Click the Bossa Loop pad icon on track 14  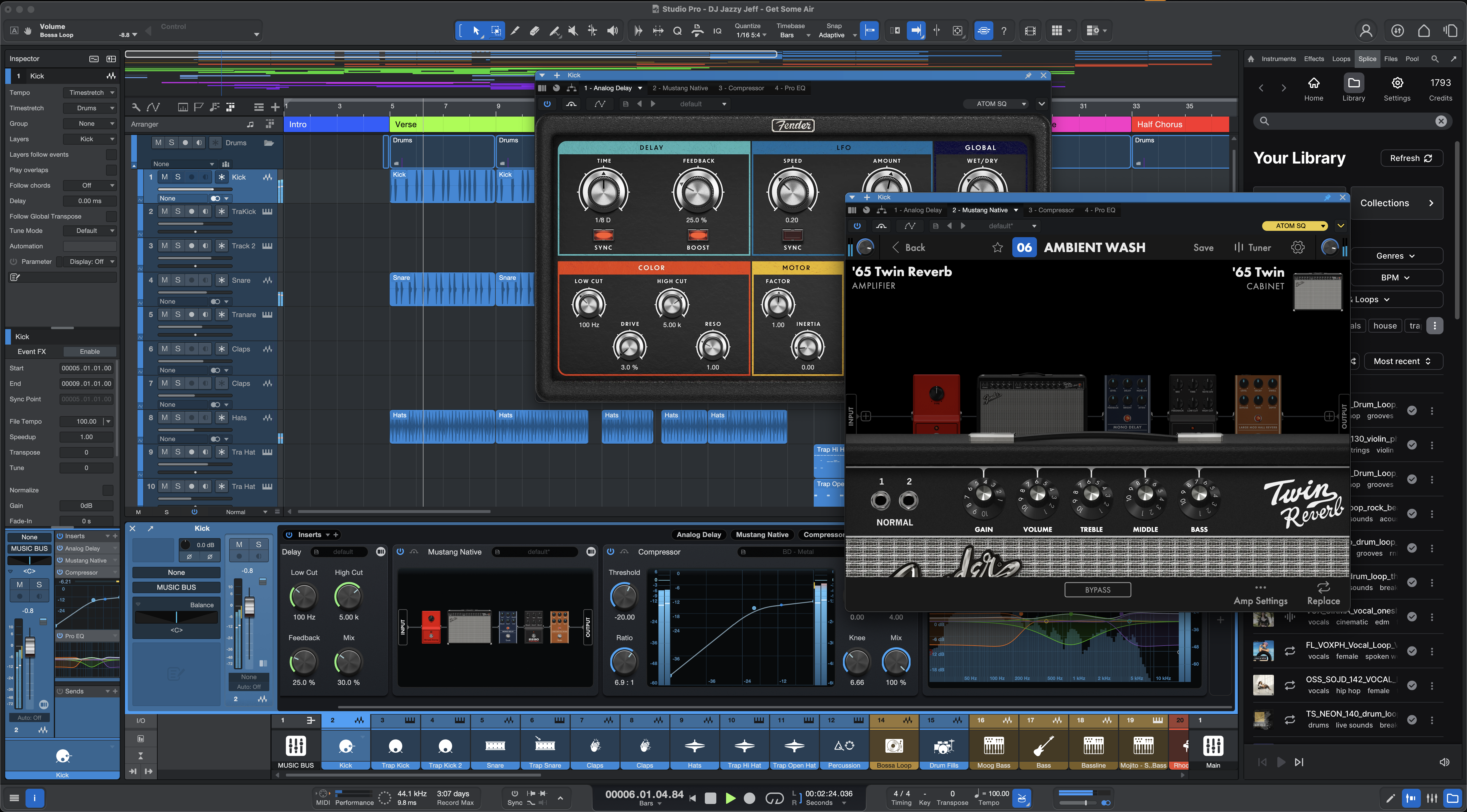(894, 746)
